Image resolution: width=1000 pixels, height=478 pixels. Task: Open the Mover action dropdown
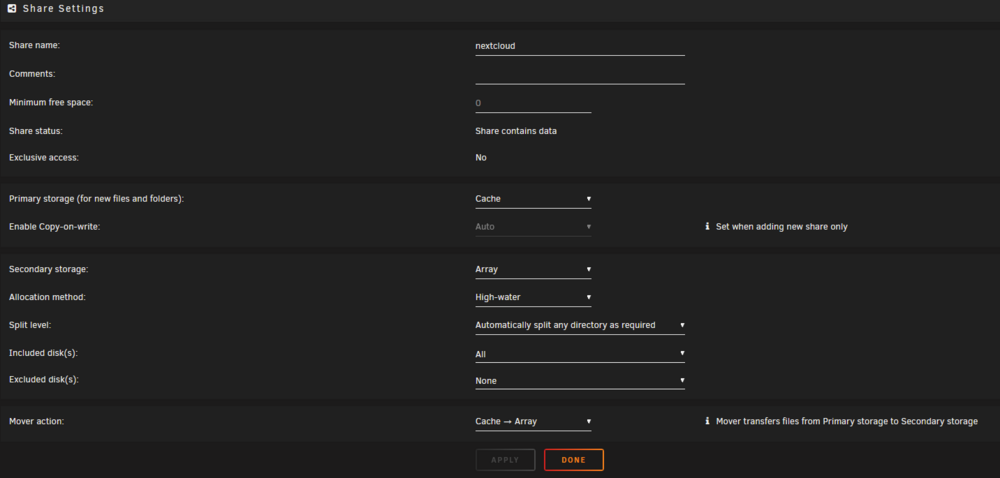(533, 421)
